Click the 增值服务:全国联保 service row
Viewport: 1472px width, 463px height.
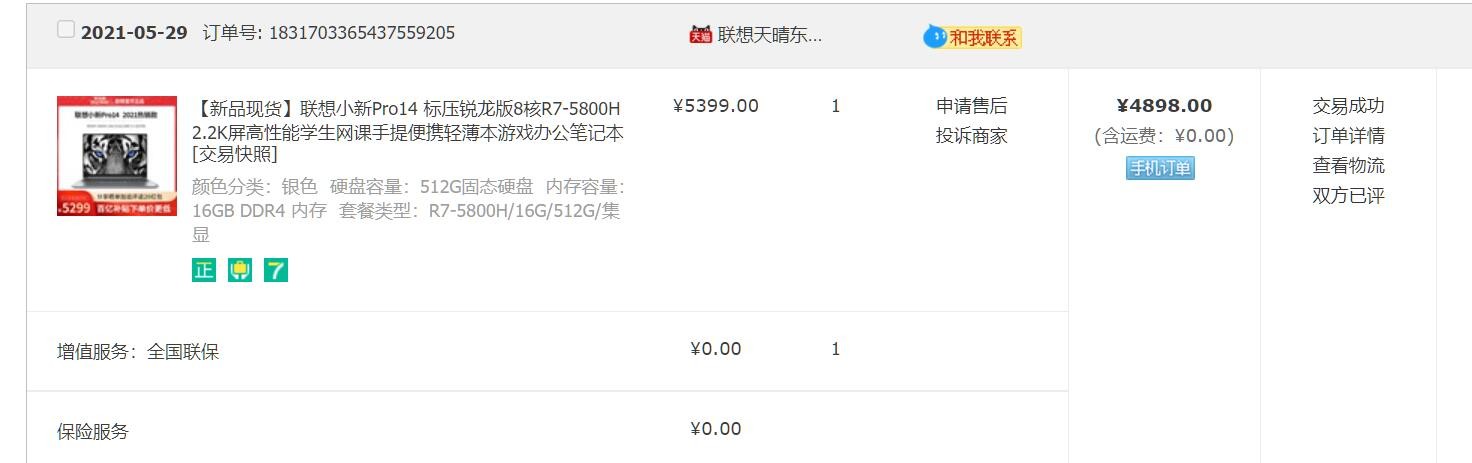tap(547, 351)
